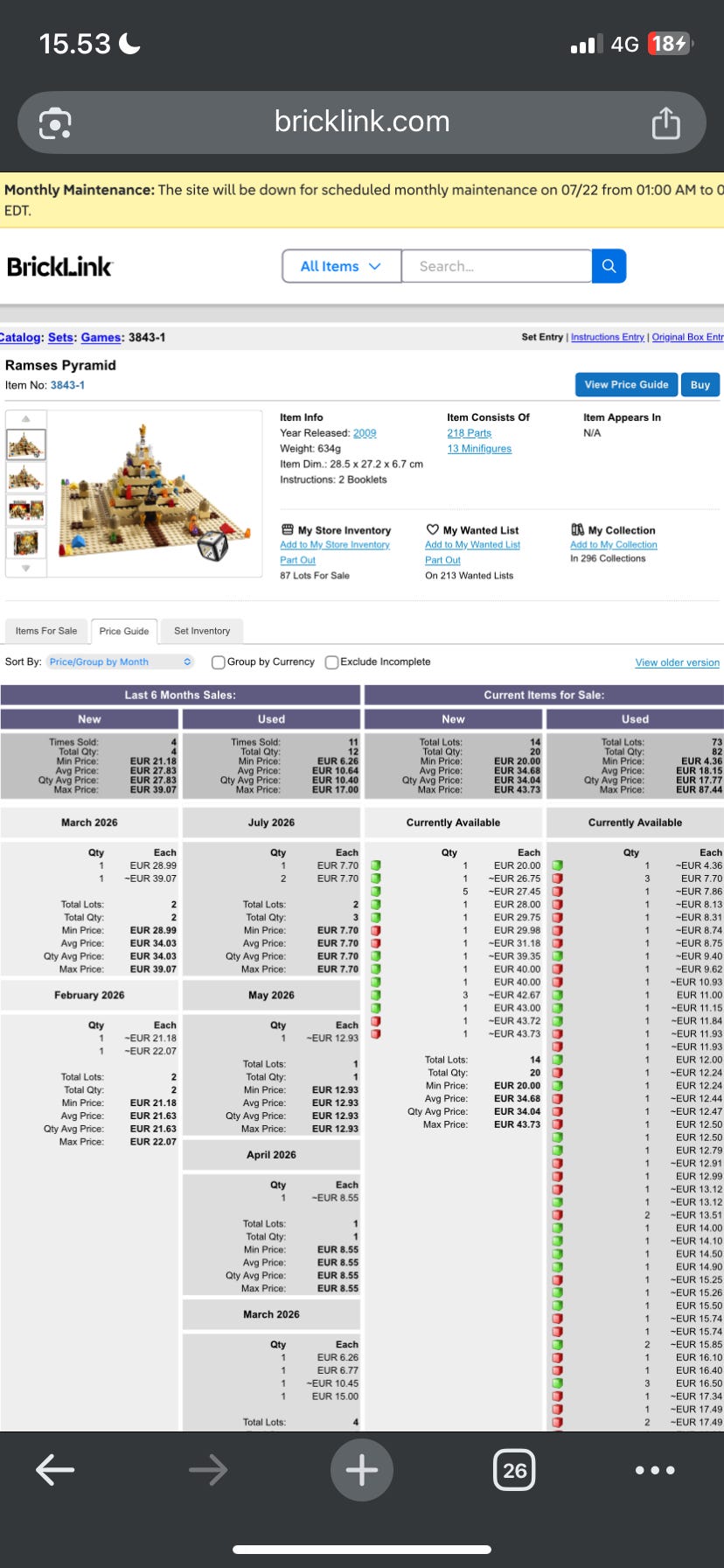
Task: Switch to the Items For Sale tab
Action: click(46, 631)
